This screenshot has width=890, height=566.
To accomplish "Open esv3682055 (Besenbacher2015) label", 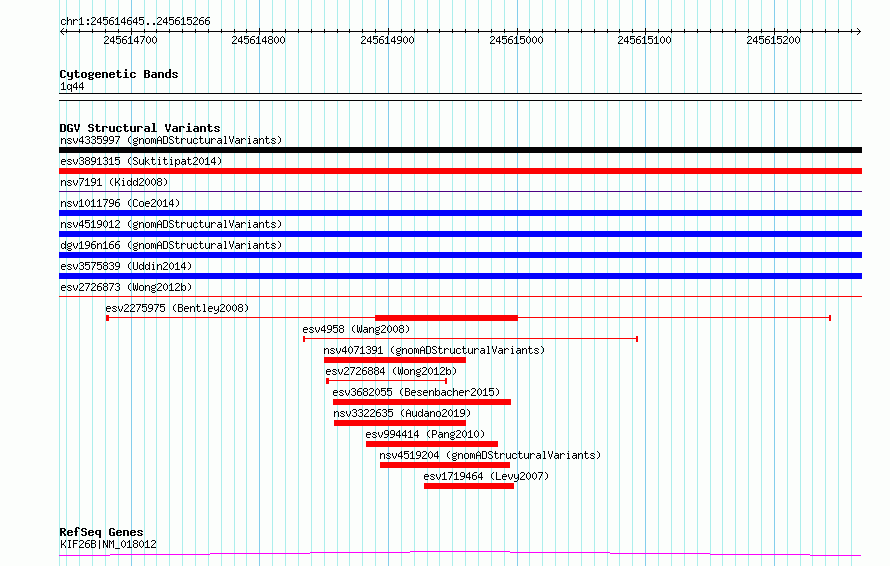I will pos(416,392).
